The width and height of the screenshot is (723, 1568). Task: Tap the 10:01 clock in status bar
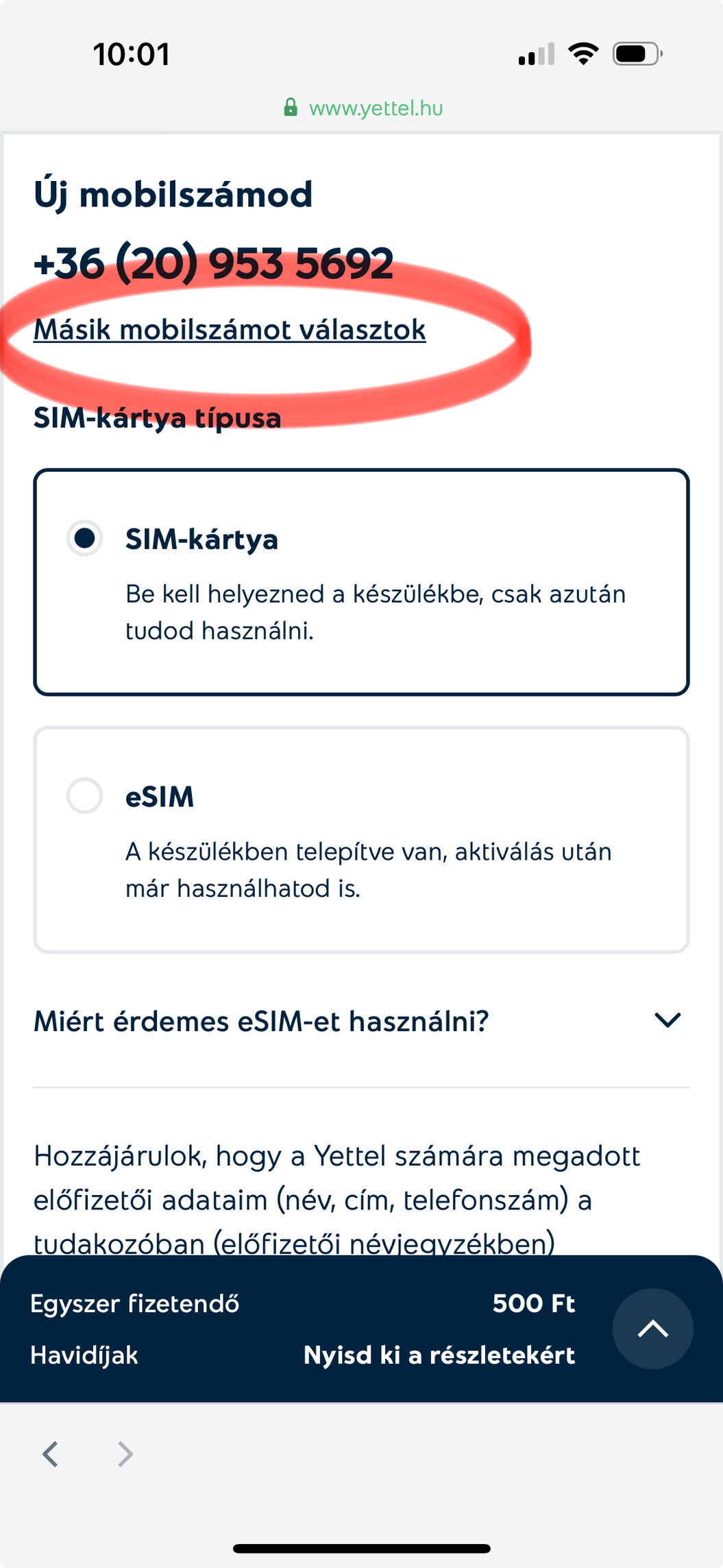(x=132, y=54)
